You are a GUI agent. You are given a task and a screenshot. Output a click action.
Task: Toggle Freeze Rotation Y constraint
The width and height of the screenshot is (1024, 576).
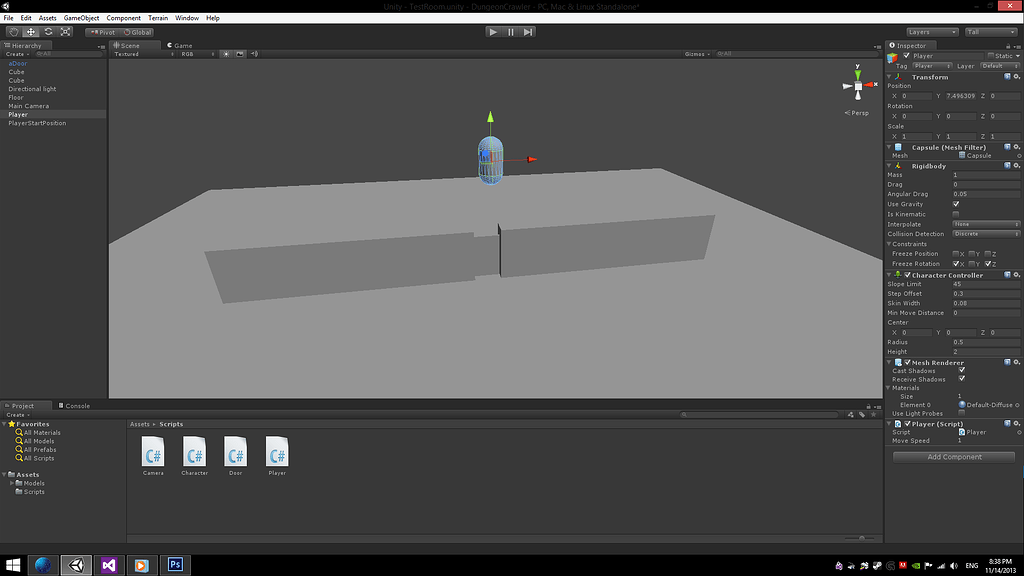973,264
